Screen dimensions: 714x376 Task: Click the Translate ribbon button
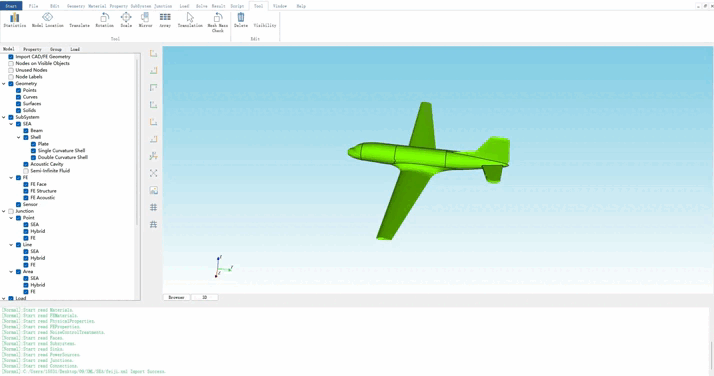pyautogui.click(x=79, y=25)
